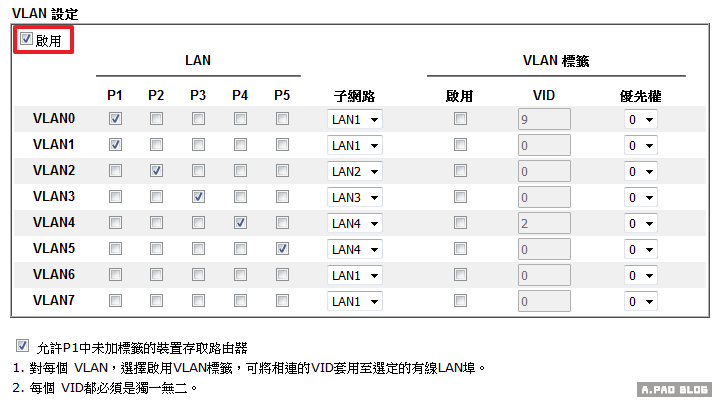Open VLAN0 priority dropdown
The width and height of the screenshot is (717, 402).
(x=640, y=120)
